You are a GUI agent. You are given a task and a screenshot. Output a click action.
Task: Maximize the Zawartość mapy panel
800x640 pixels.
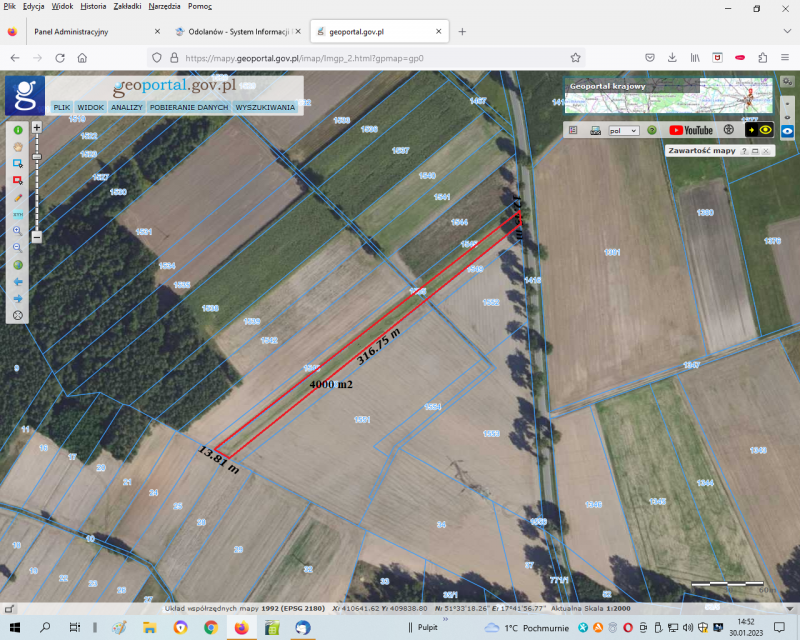click(756, 151)
